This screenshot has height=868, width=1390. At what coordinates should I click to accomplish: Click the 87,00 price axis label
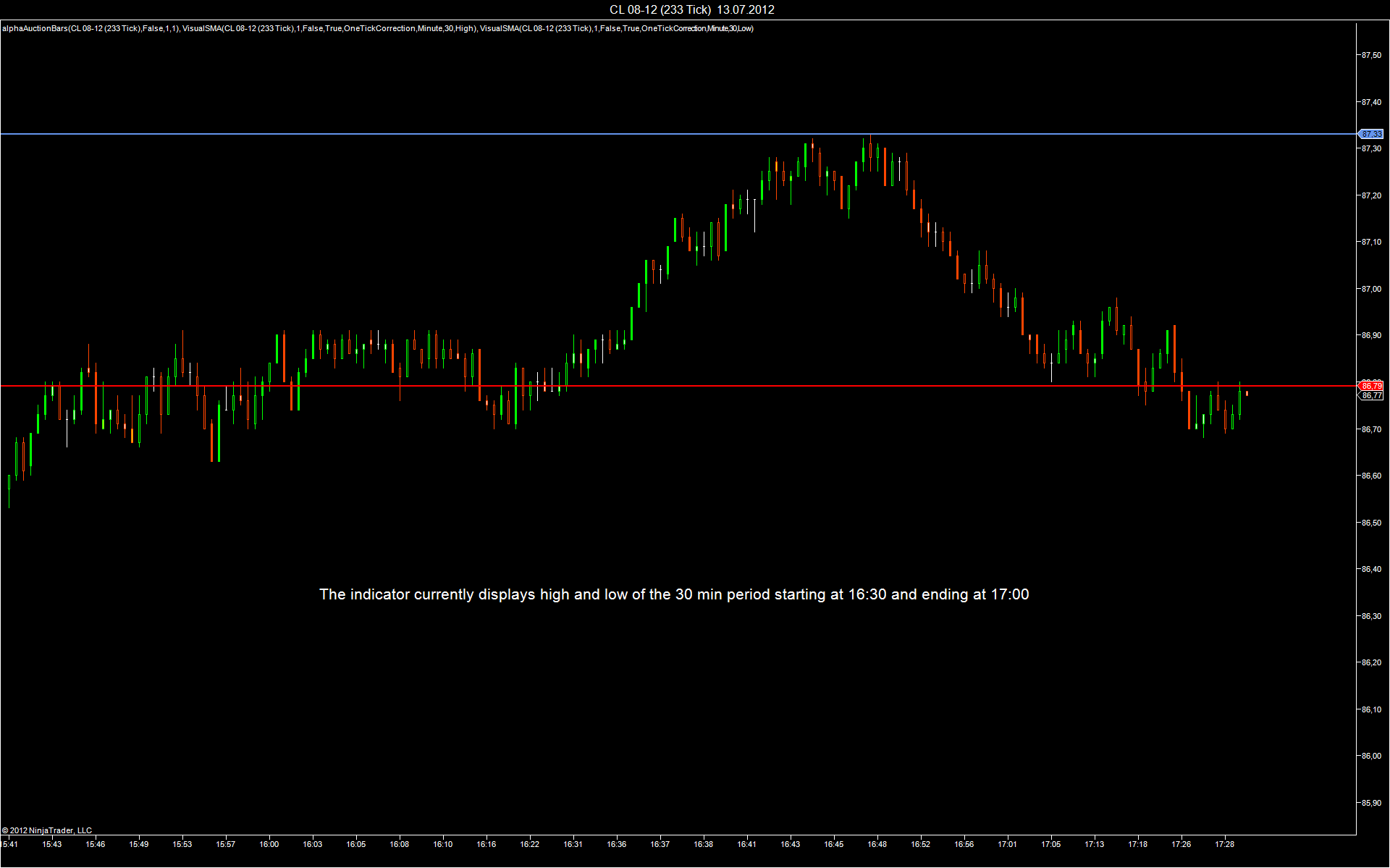click(x=1371, y=289)
